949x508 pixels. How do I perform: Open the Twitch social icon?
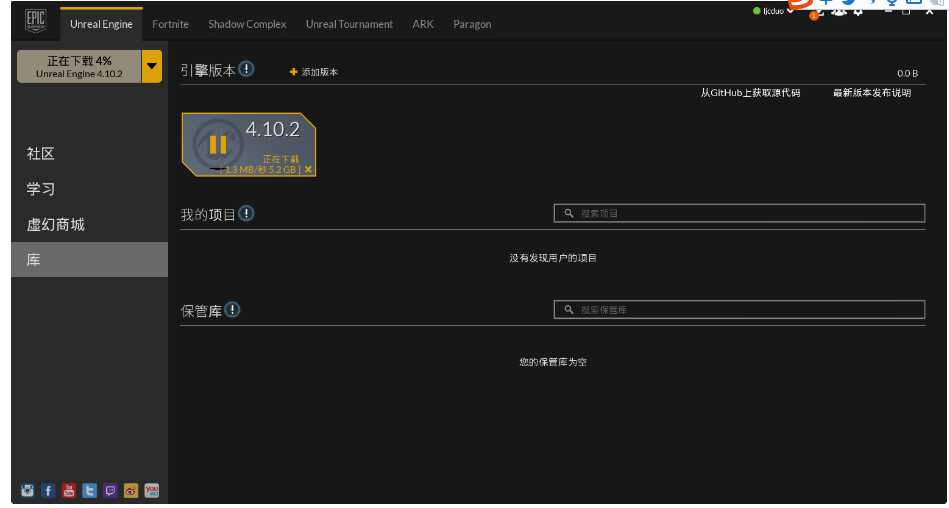coord(110,490)
